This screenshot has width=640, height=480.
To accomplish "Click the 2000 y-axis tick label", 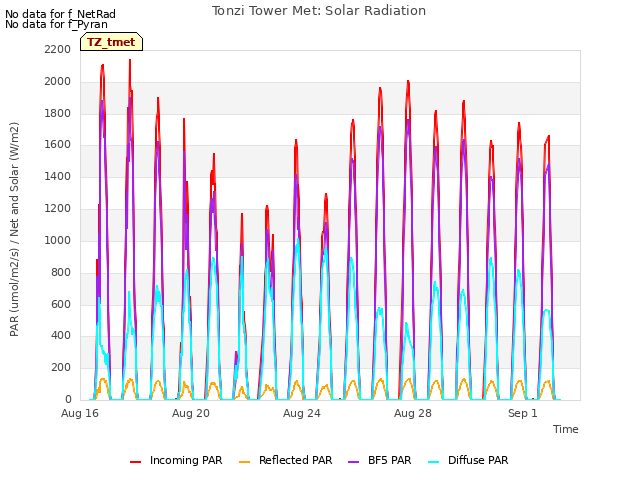I will click(58, 82).
